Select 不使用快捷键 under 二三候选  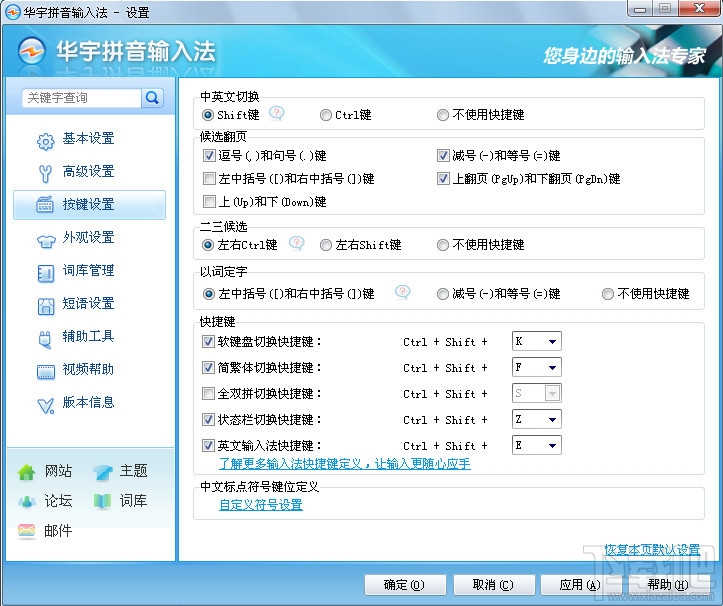480,245
